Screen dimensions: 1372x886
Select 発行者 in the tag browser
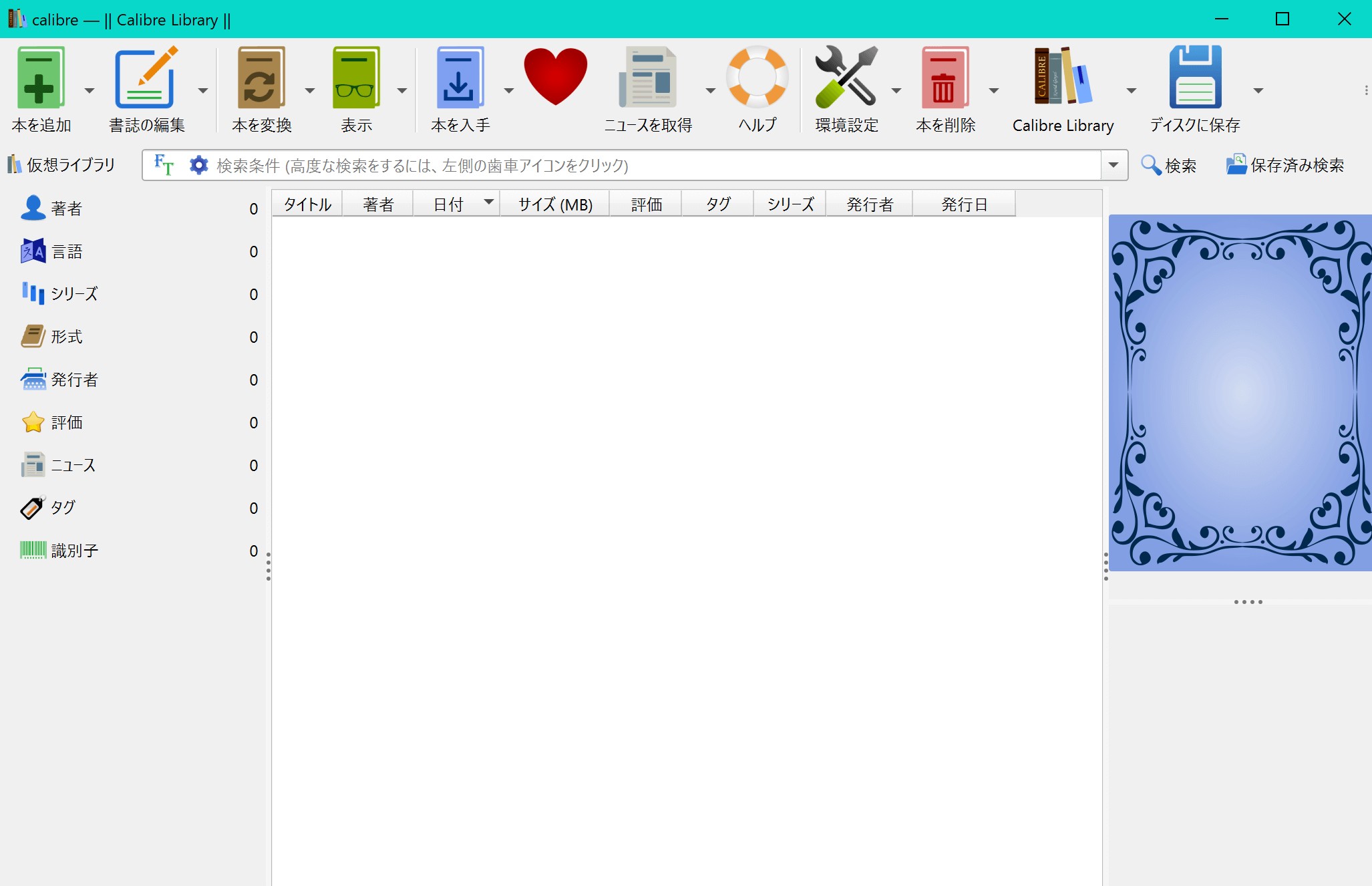click(138, 380)
